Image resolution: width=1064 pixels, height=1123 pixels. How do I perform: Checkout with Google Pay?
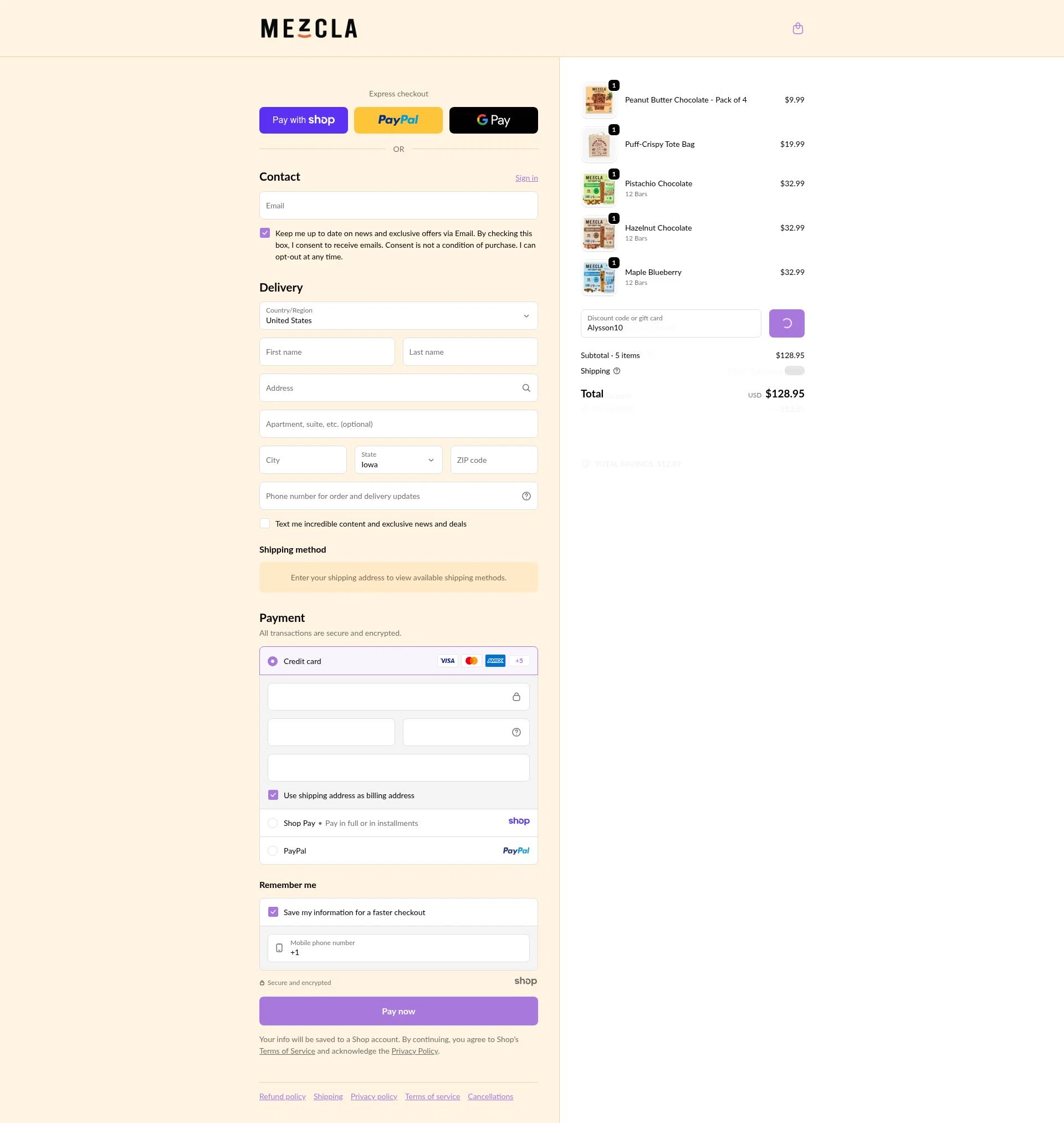pos(493,120)
